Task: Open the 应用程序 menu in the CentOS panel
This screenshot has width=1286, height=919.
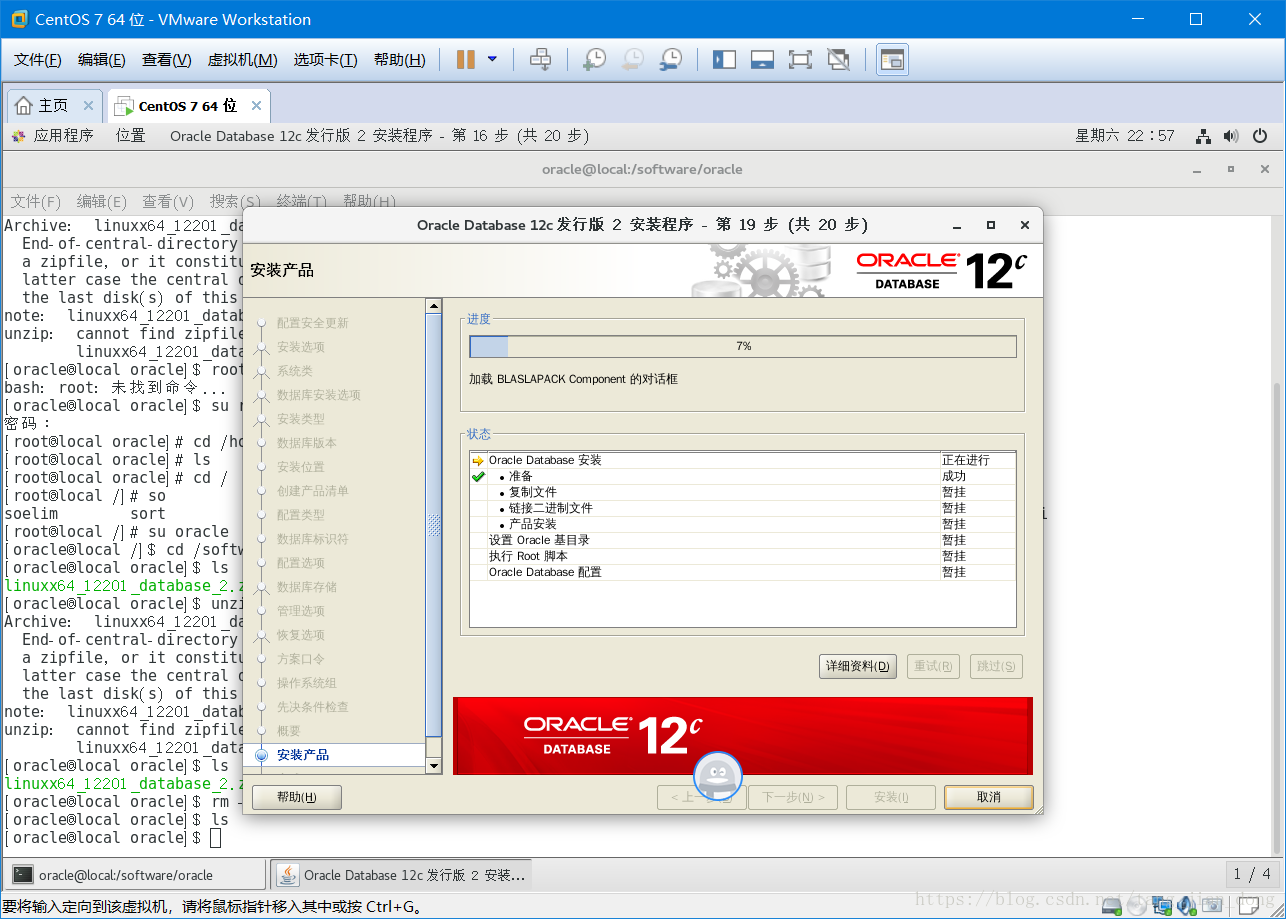Action: click(53, 135)
